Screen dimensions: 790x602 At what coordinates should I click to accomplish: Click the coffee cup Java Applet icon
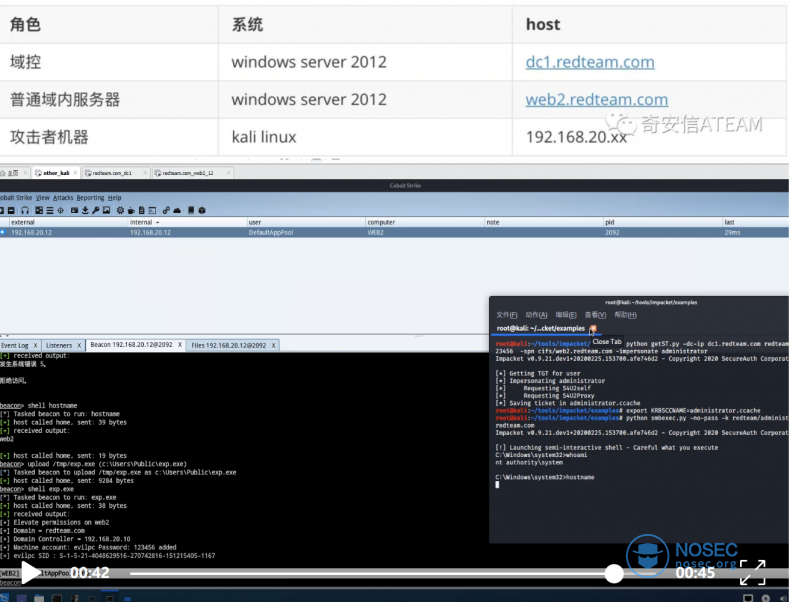point(131,210)
